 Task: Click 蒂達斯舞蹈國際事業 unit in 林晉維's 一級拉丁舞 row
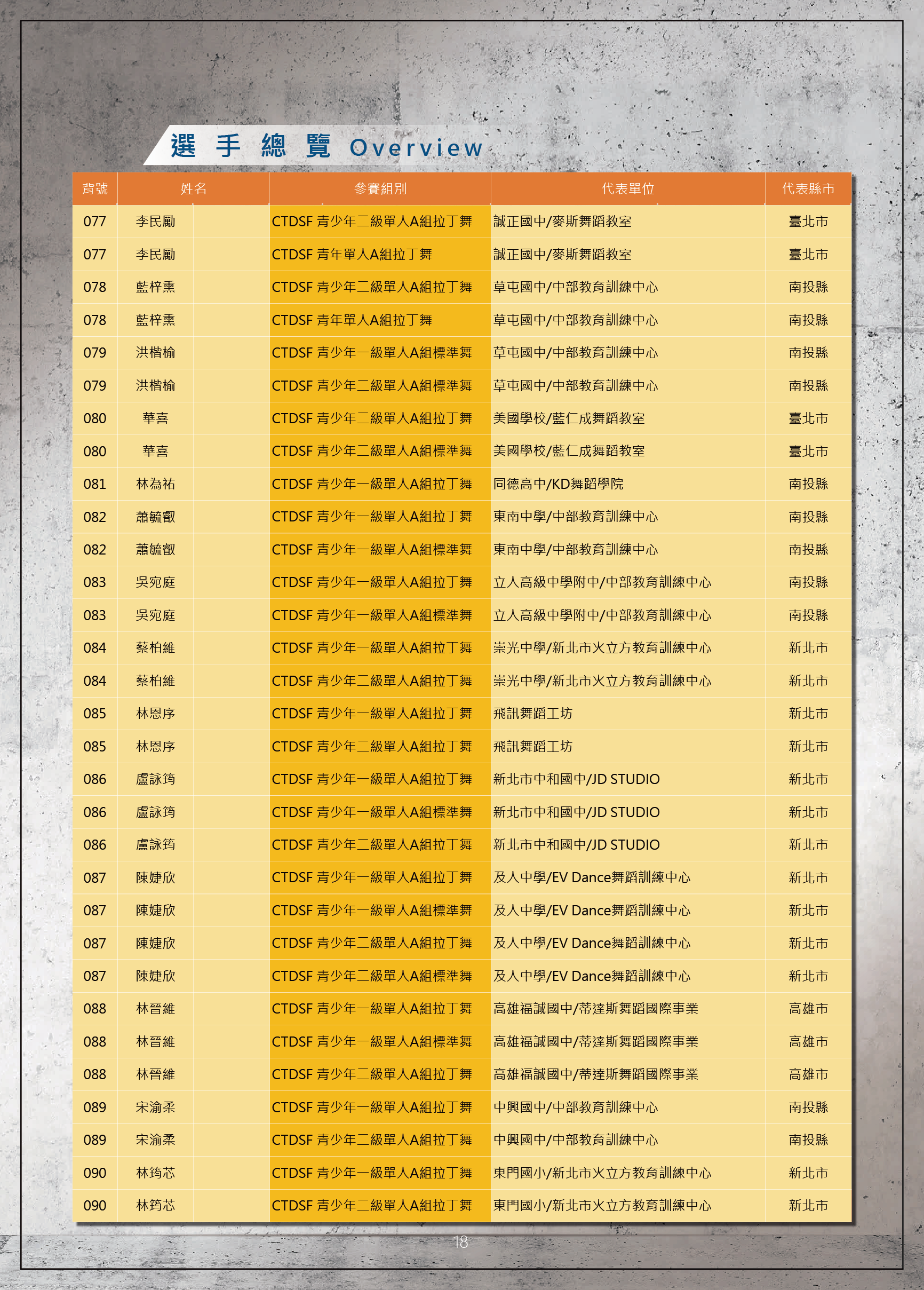[595, 1009]
